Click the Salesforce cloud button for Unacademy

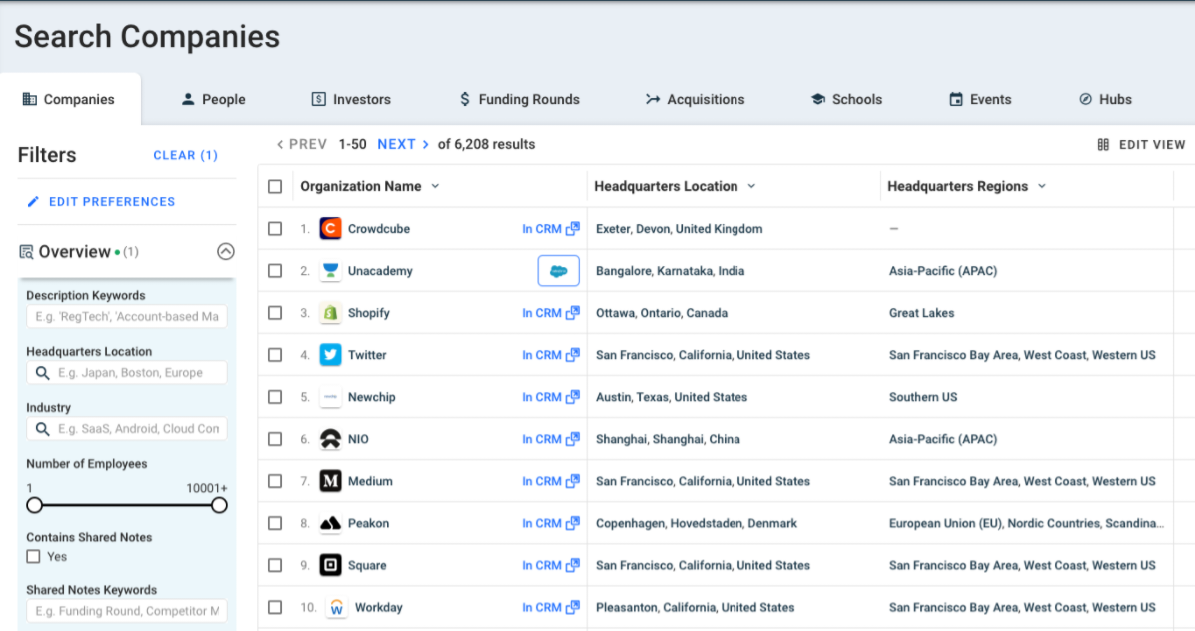[x=559, y=271]
